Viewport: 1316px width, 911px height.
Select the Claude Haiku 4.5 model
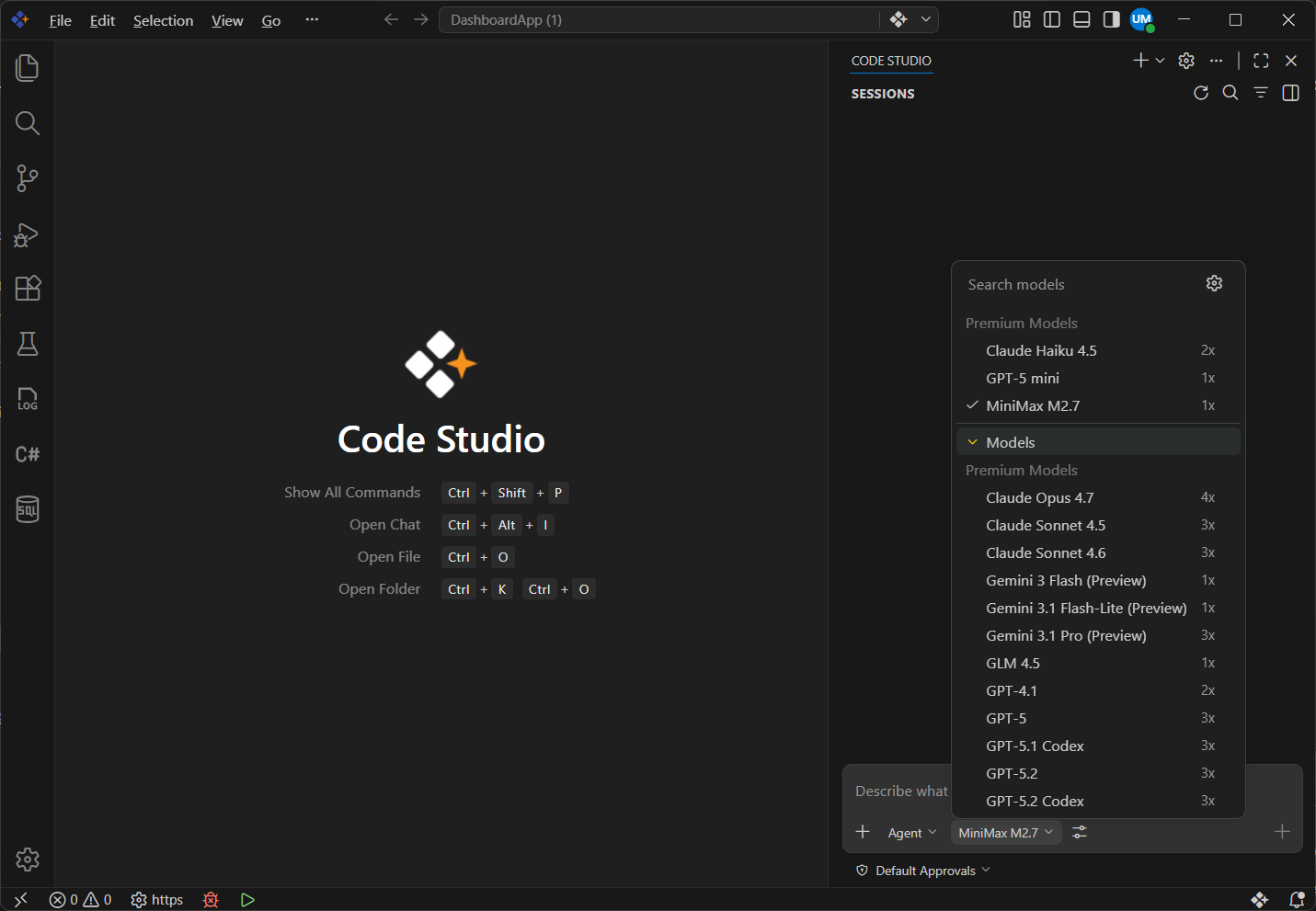1099,350
